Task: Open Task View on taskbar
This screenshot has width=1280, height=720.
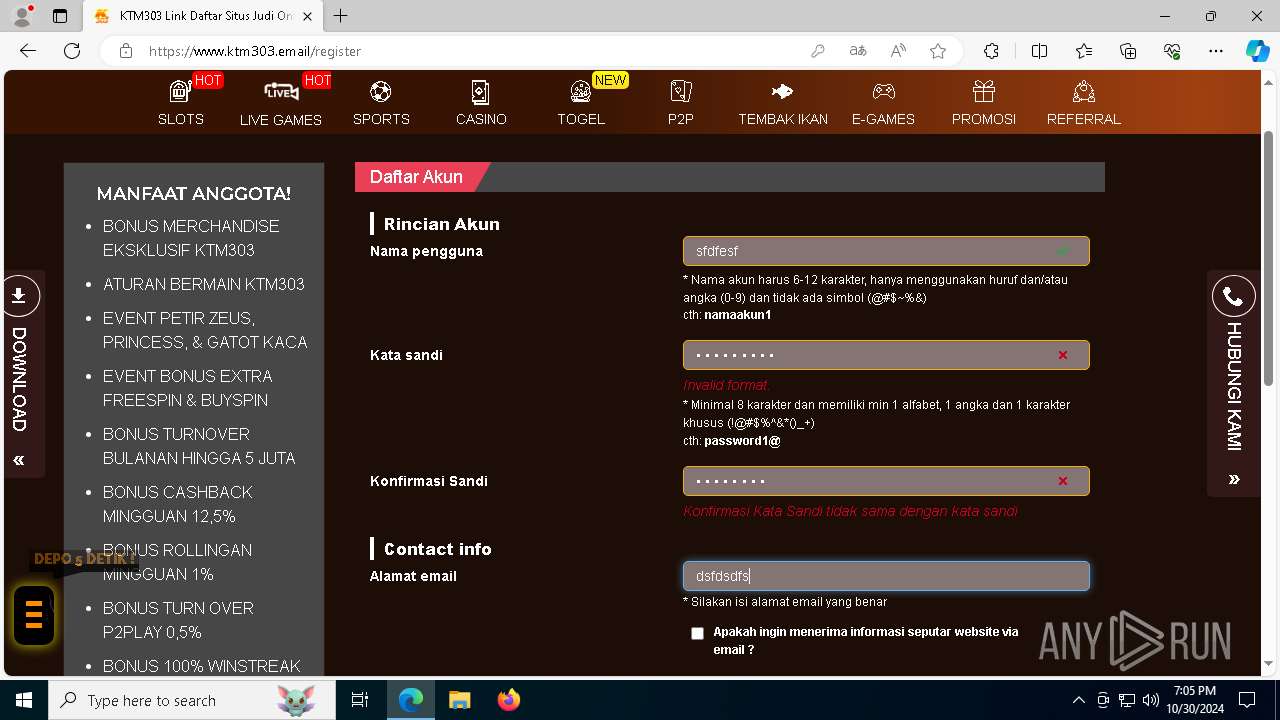Action: [360, 700]
